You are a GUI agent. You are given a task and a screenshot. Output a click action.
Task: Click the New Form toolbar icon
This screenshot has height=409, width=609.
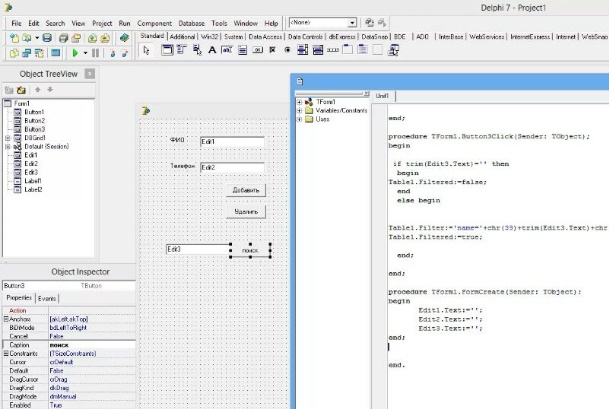[56, 53]
